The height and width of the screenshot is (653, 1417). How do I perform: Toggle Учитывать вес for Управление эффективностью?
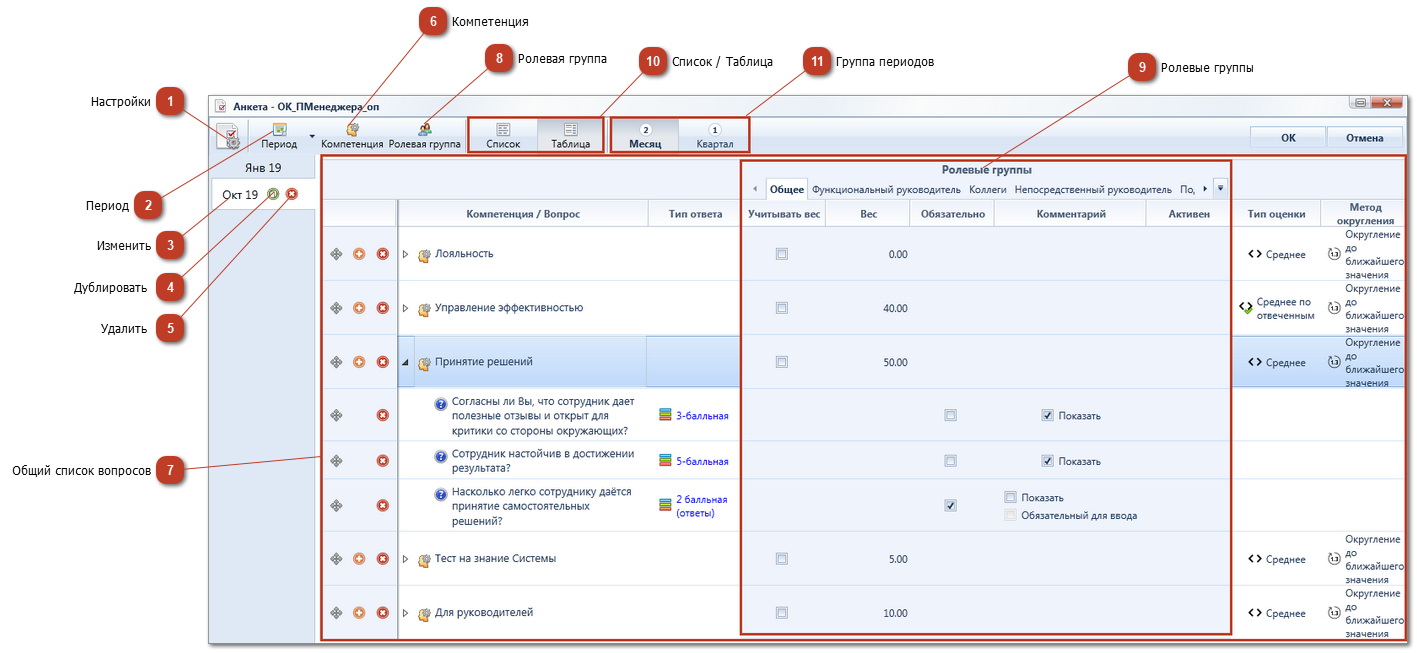coord(782,308)
